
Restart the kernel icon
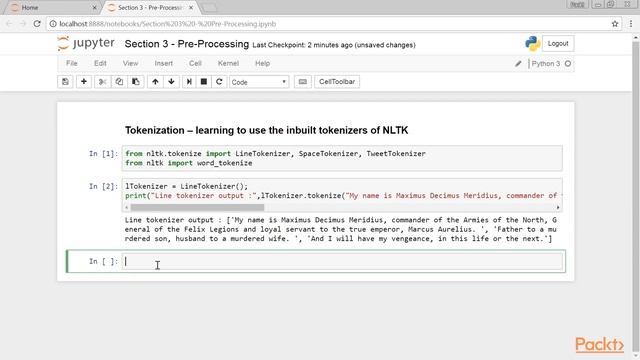pyautogui.click(x=219, y=82)
